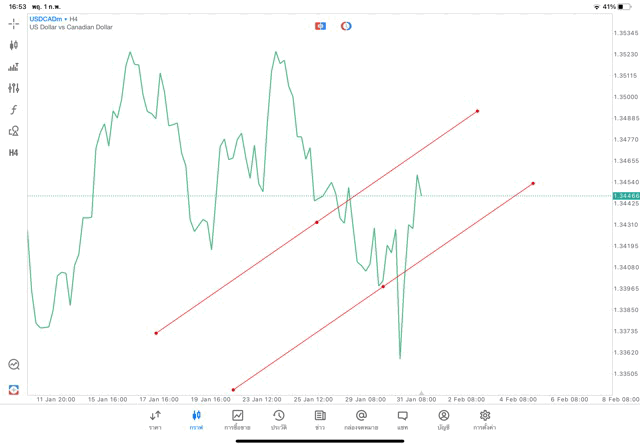The image size is (640, 447).
Task: Tap the red buy trade button
Action: pyautogui.click(x=346, y=26)
